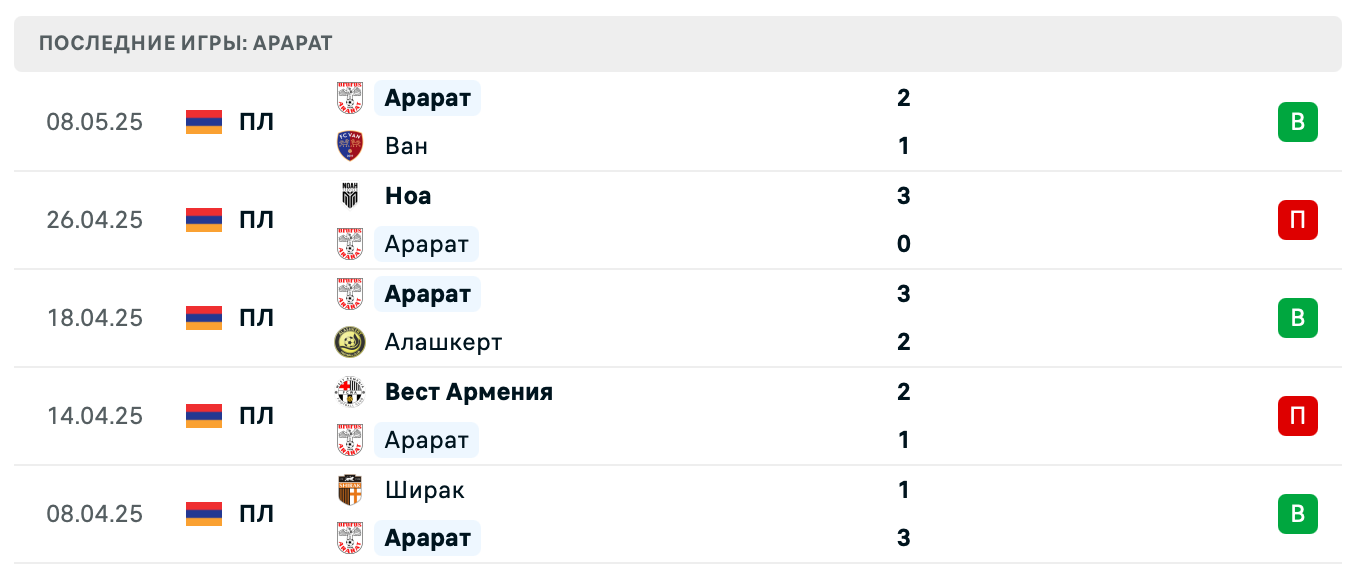Click the Вест Армения club badge
The height and width of the screenshot is (580, 1356).
349,392
